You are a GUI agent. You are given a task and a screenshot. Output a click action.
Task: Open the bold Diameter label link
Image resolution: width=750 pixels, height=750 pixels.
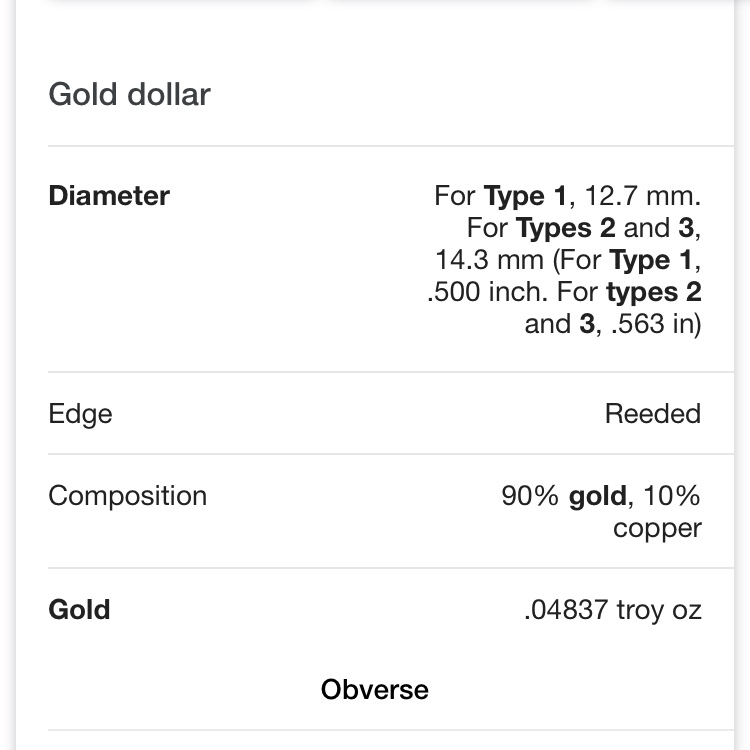point(109,196)
